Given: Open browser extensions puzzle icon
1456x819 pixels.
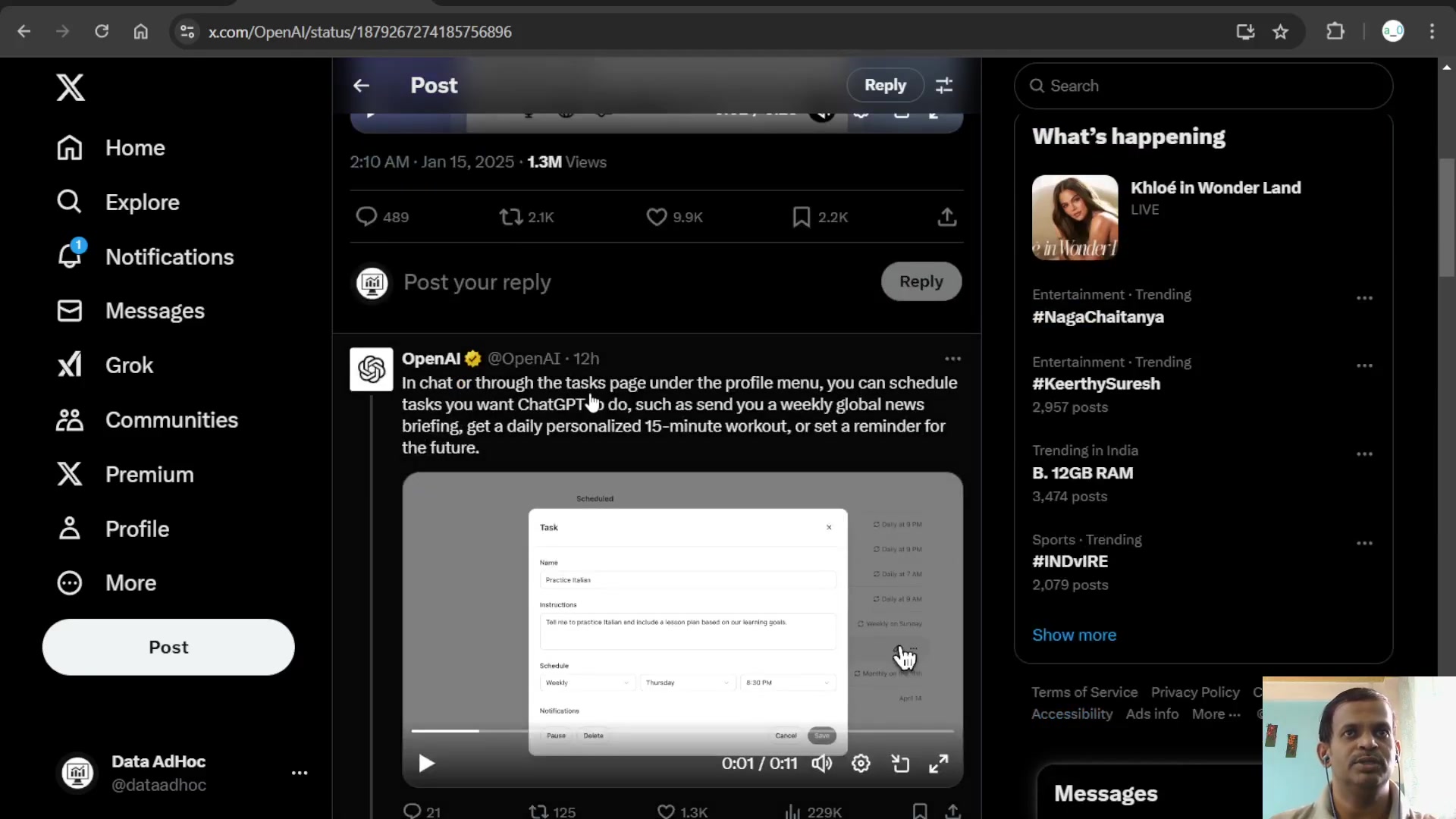Looking at the screenshot, I should 1335,31.
